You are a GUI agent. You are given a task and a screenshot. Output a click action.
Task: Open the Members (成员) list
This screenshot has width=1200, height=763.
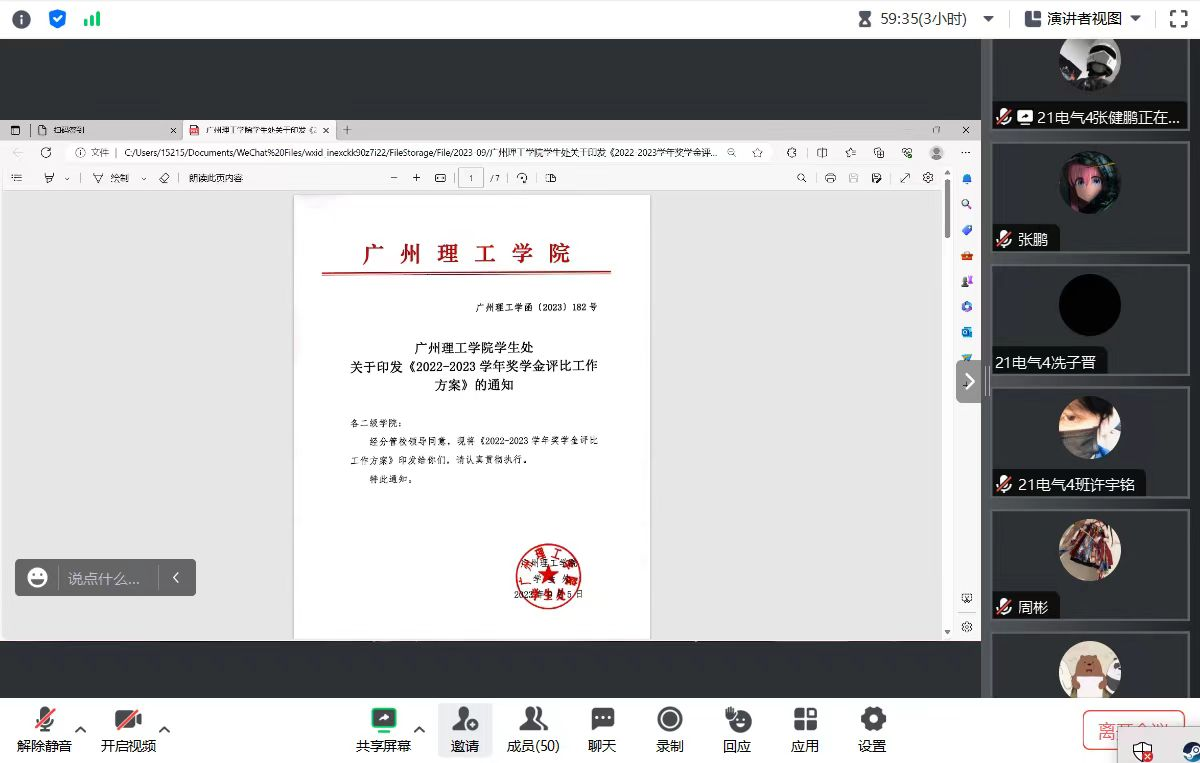pyautogui.click(x=532, y=729)
